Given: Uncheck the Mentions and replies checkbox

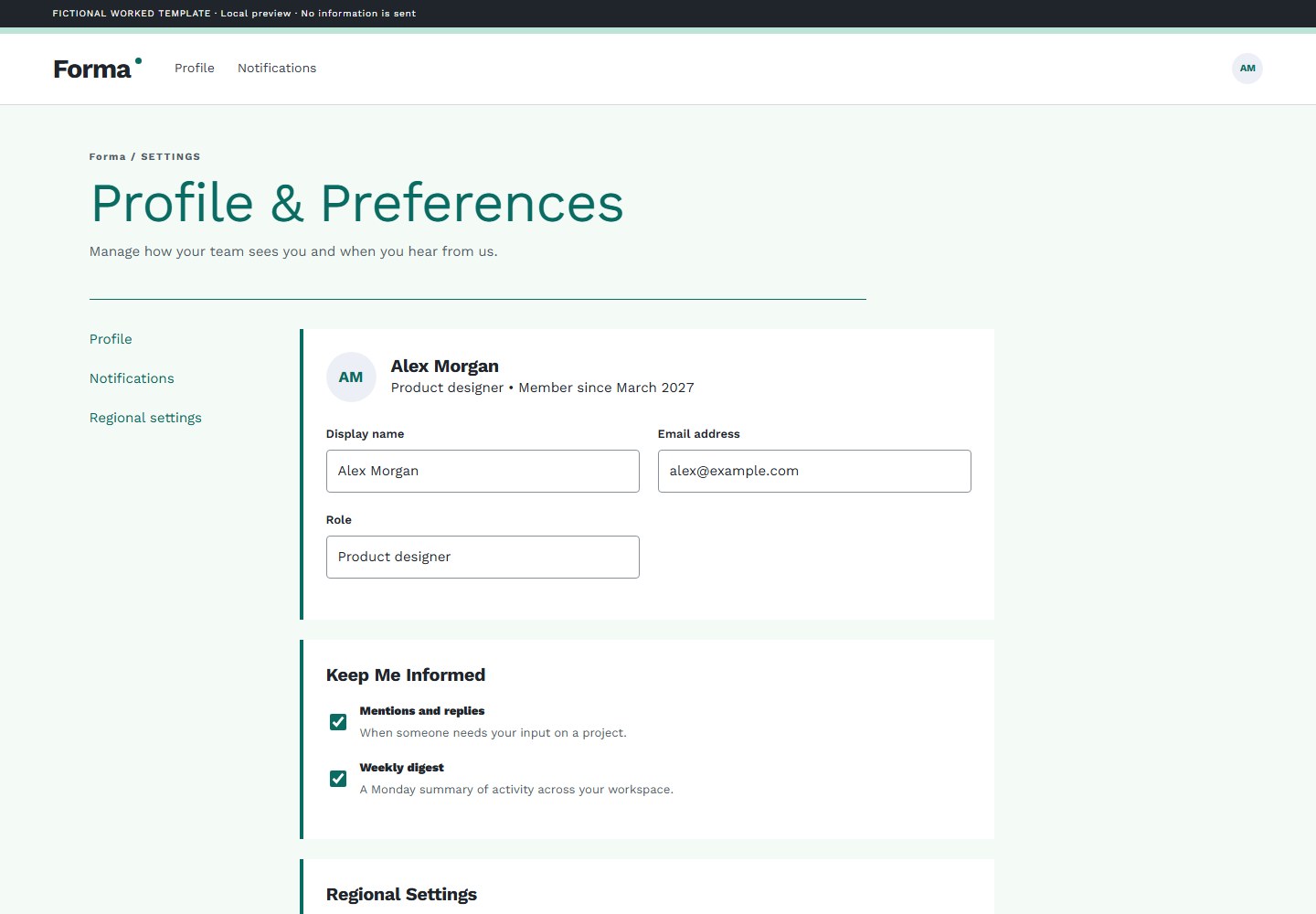Looking at the screenshot, I should coord(338,722).
